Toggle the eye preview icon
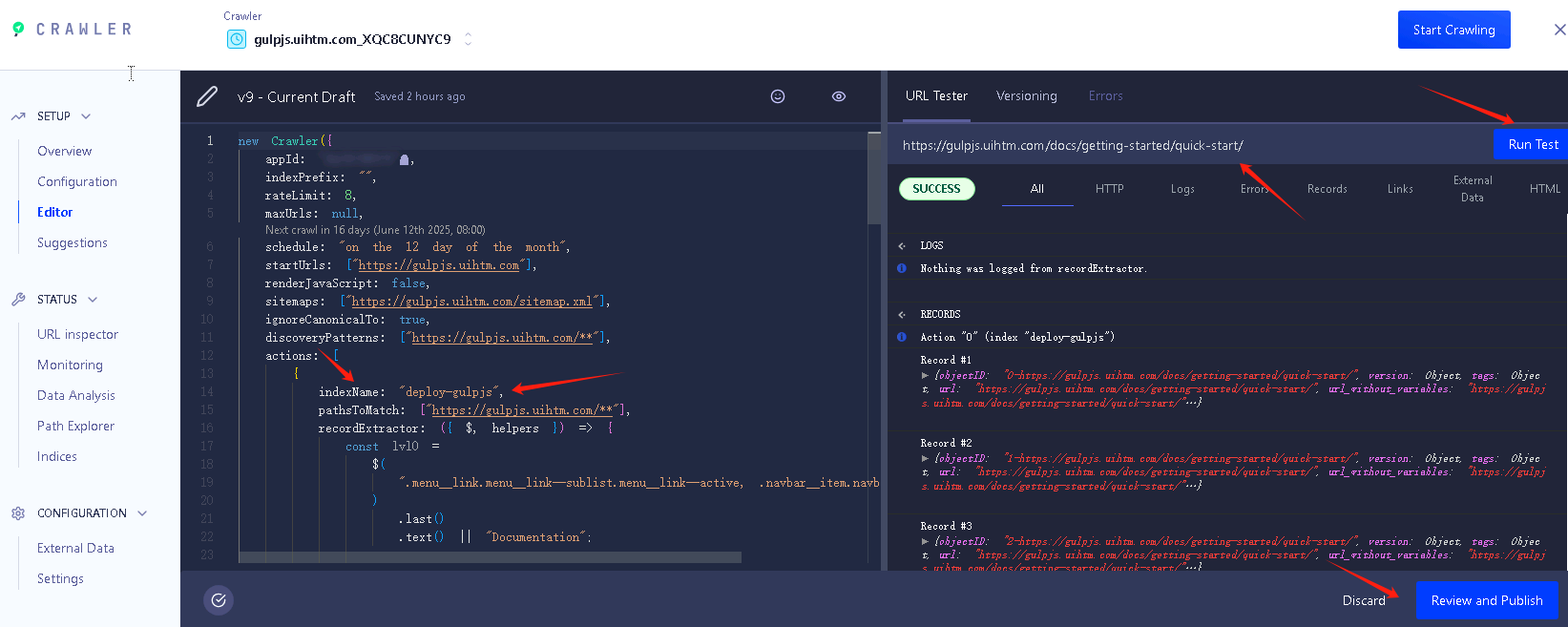1568x627 pixels. click(839, 96)
